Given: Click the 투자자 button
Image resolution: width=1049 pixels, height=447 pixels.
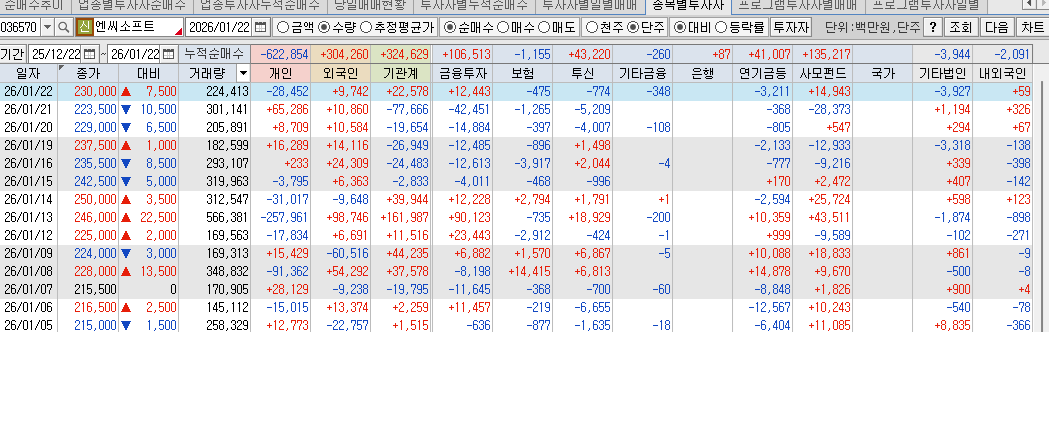Looking at the screenshot, I should [792, 27].
